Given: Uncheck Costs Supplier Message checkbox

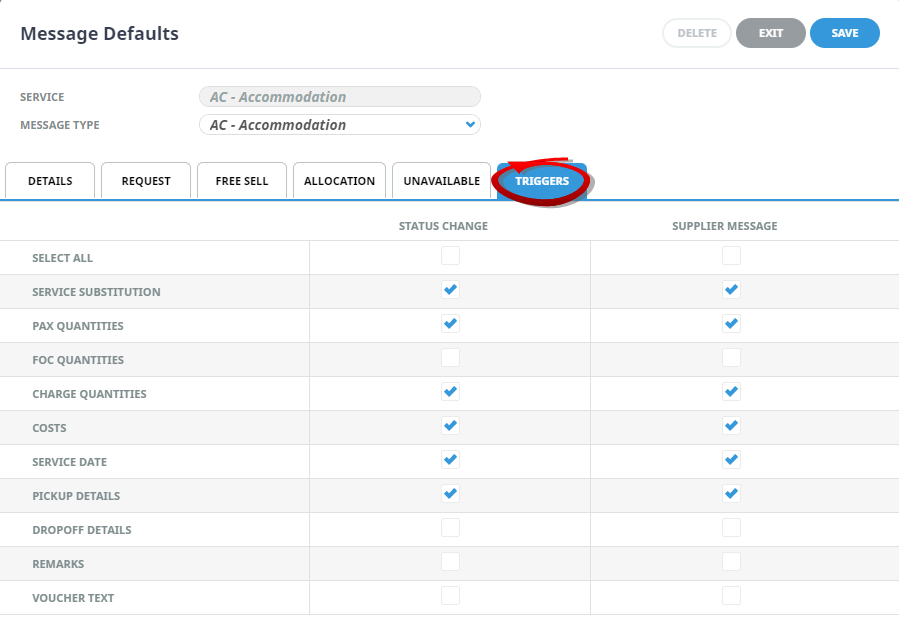Looking at the screenshot, I should click(732, 426).
